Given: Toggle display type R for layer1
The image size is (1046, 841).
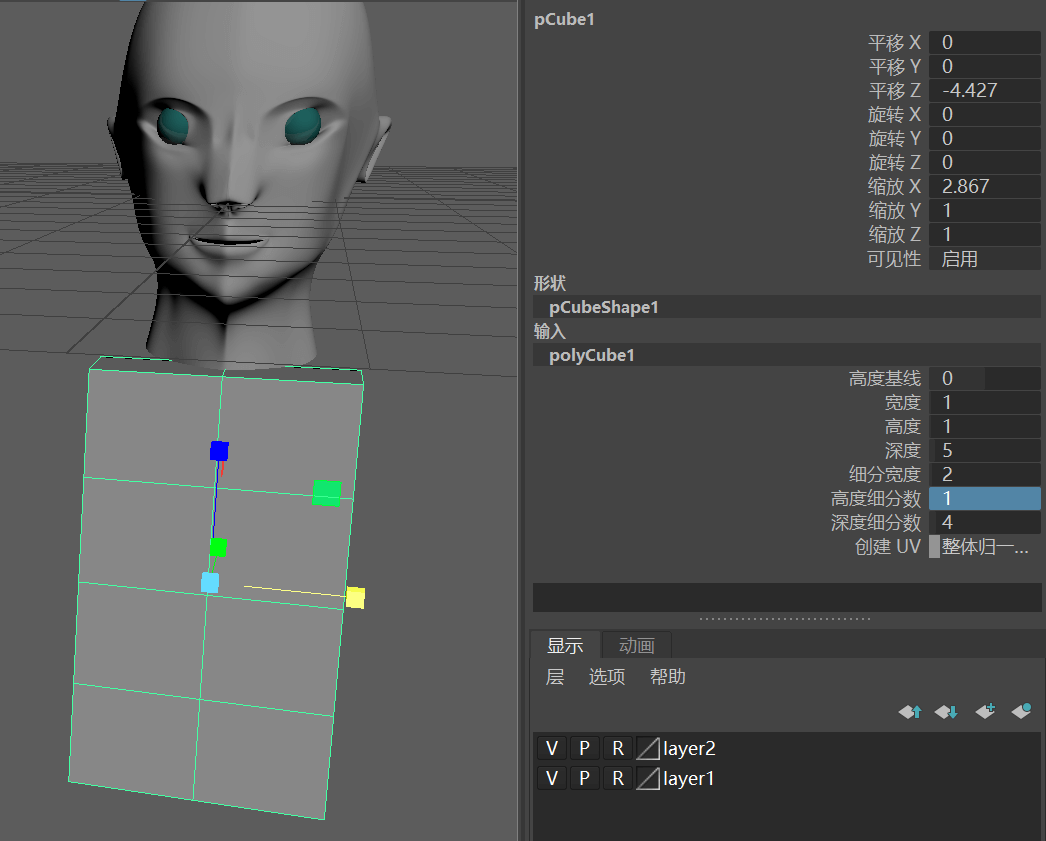Looking at the screenshot, I should tap(618, 778).
